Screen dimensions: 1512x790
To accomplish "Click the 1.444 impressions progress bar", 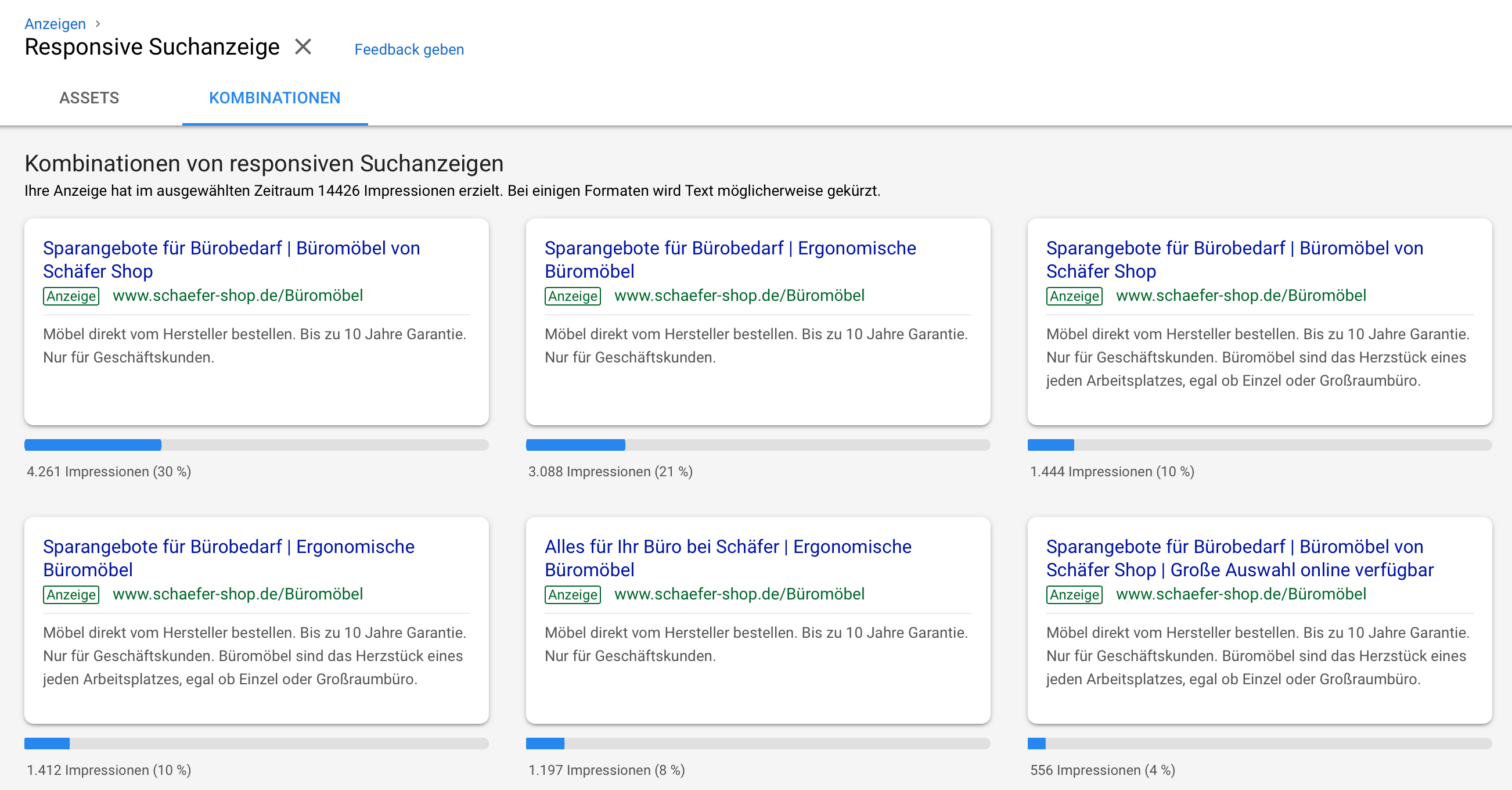I will pyautogui.click(x=1259, y=444).
